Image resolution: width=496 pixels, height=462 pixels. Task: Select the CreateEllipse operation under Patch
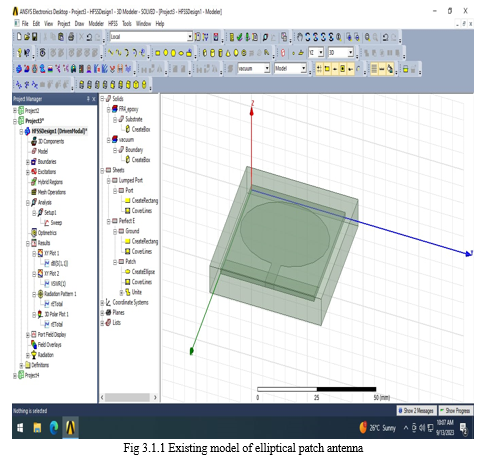(x=143, y=272)
